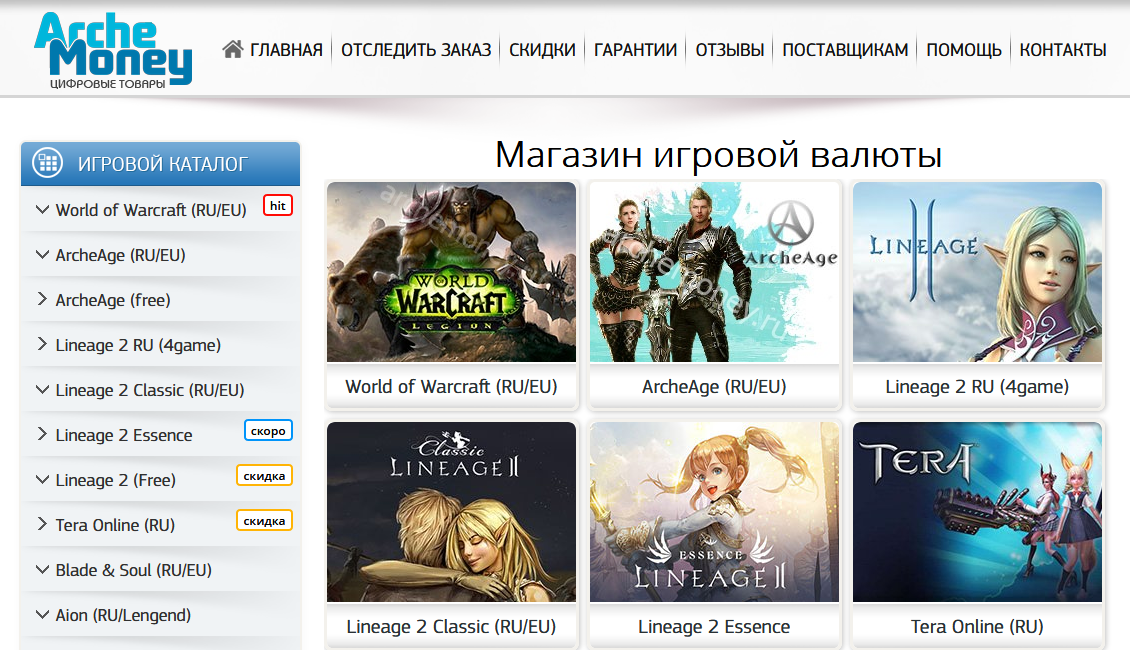Click the home icon beside ГЛАВНАЯ

tap(233, 49)
